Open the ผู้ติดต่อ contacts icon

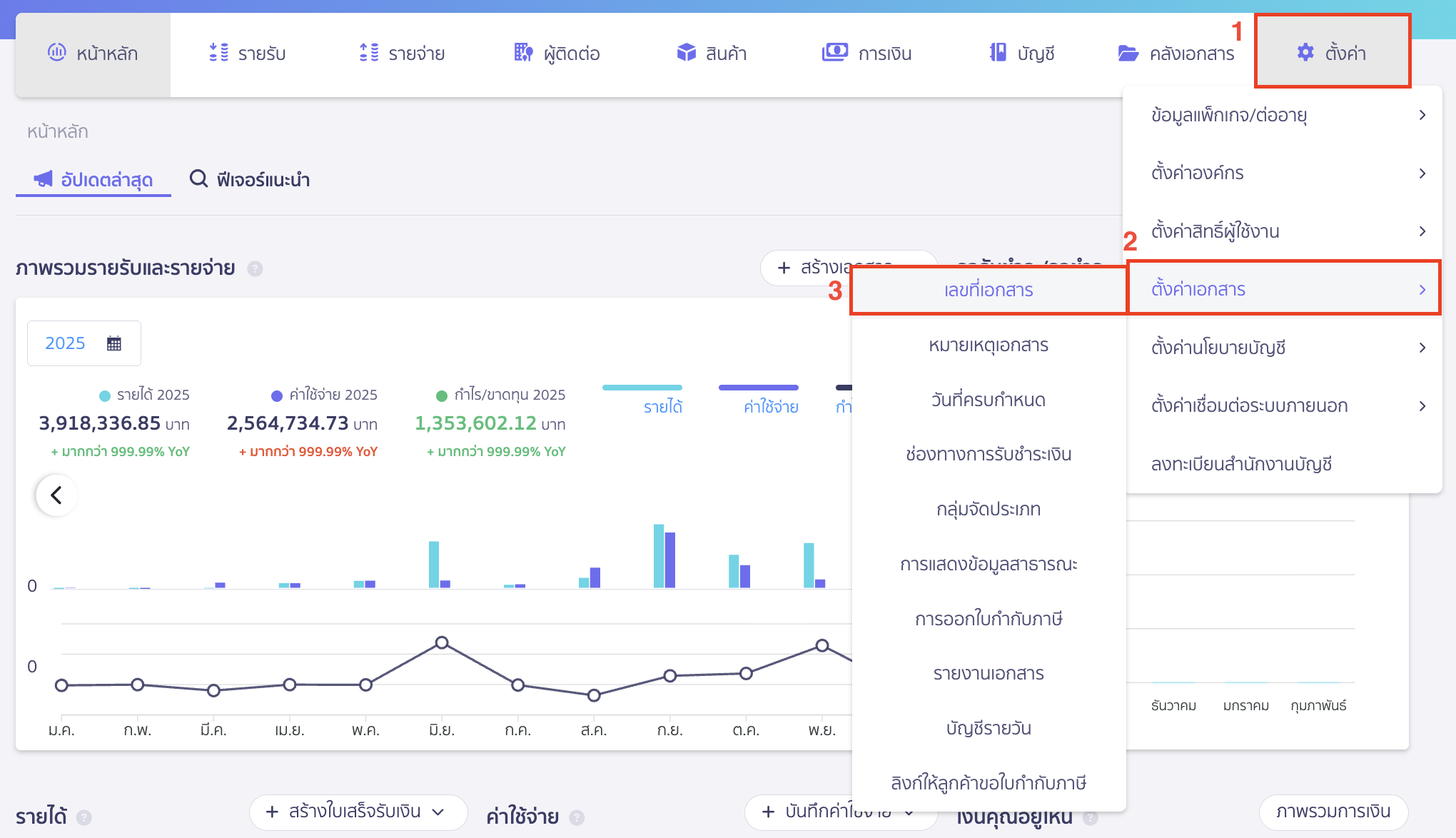coord(523,53)
